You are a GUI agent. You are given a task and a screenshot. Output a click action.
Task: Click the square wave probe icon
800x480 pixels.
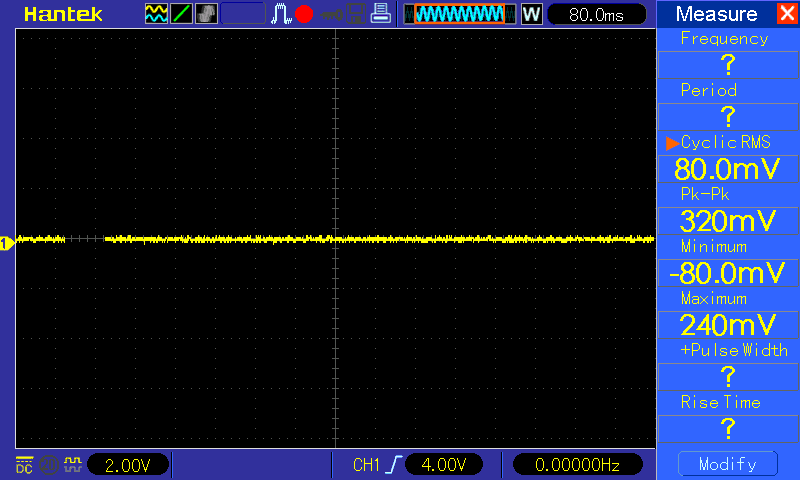(73, 464)
